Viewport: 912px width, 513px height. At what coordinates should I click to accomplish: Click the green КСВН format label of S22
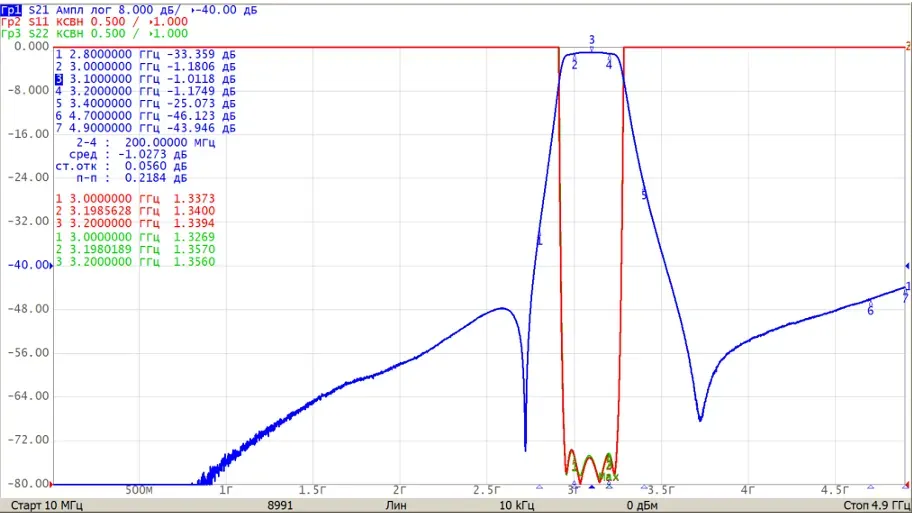[70, 33]
